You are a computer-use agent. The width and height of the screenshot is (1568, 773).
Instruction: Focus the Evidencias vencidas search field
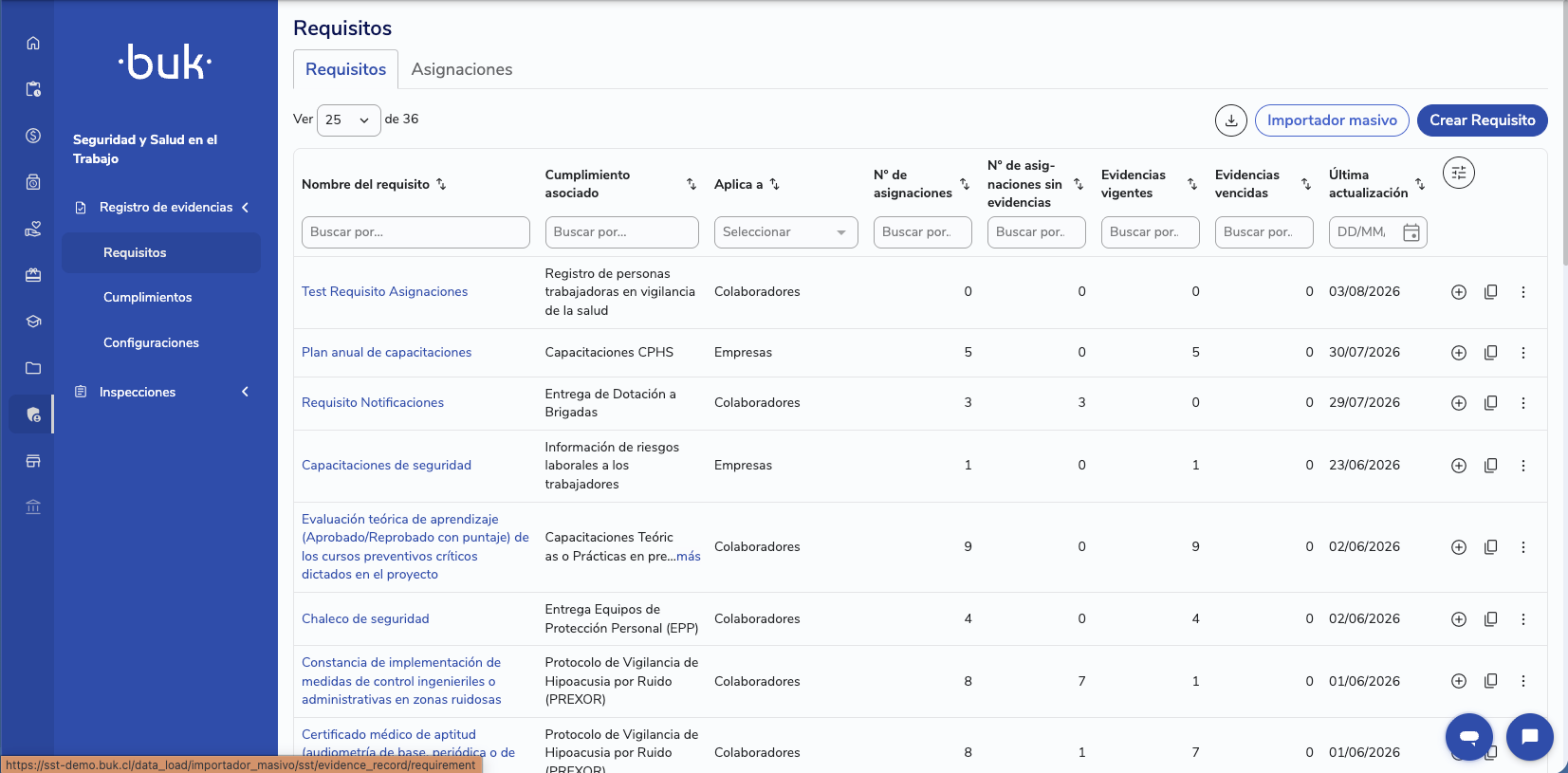click(1264, 232)
